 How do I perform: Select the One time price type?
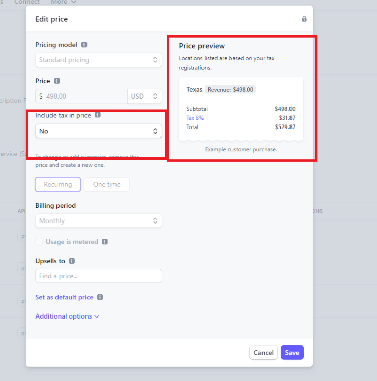click(x=107, y=184)
